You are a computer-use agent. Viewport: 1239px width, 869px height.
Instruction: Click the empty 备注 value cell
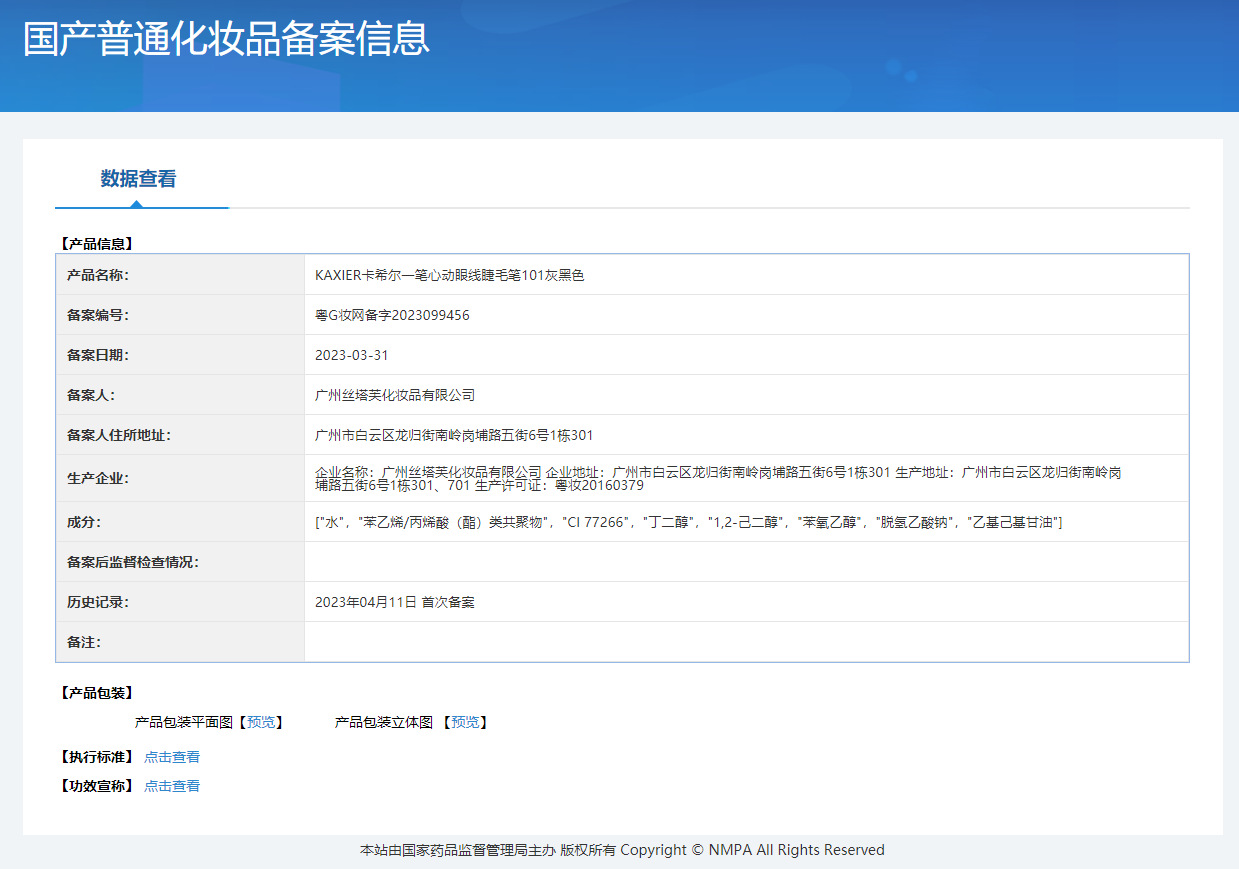coord(746,642)
